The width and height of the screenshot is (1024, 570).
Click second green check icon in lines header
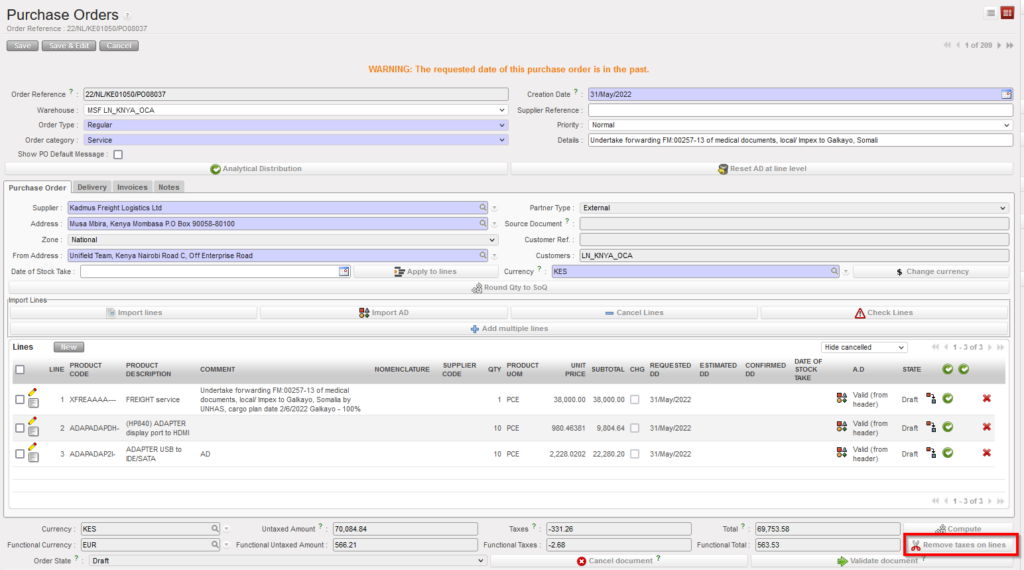963,370
